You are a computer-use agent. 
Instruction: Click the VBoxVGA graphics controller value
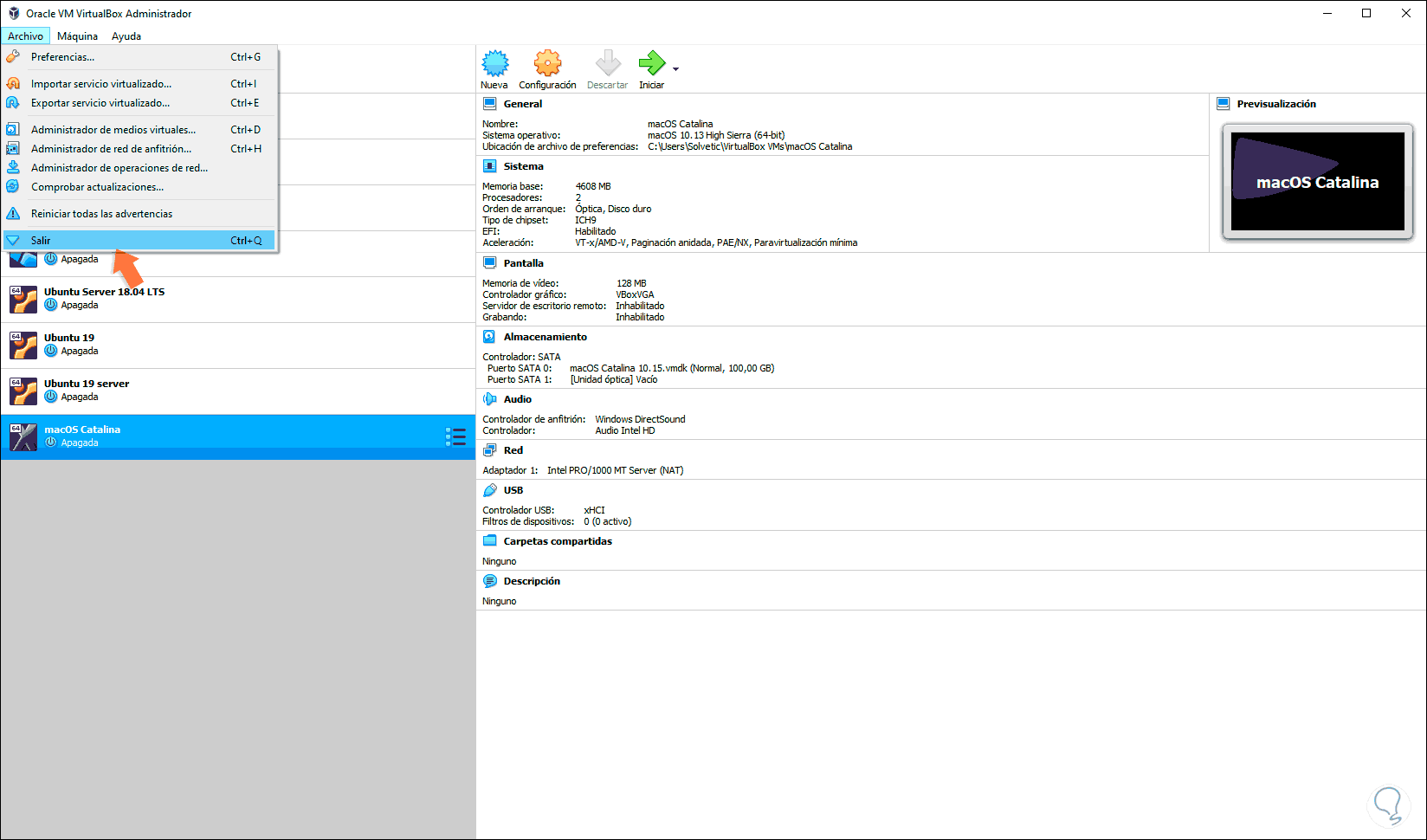(x=635, y=294)
